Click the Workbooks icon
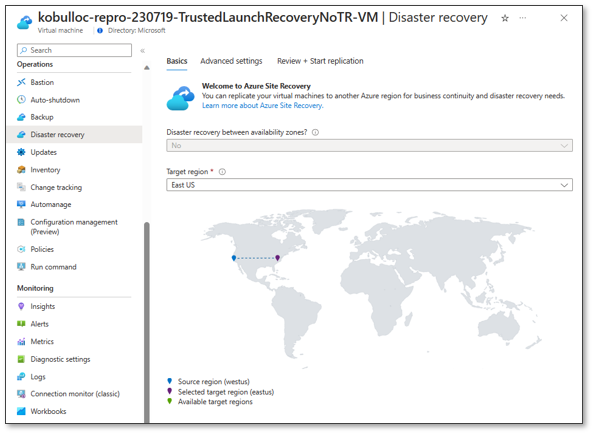This screenshot has width=593, height=435. [x=21, y=411]
